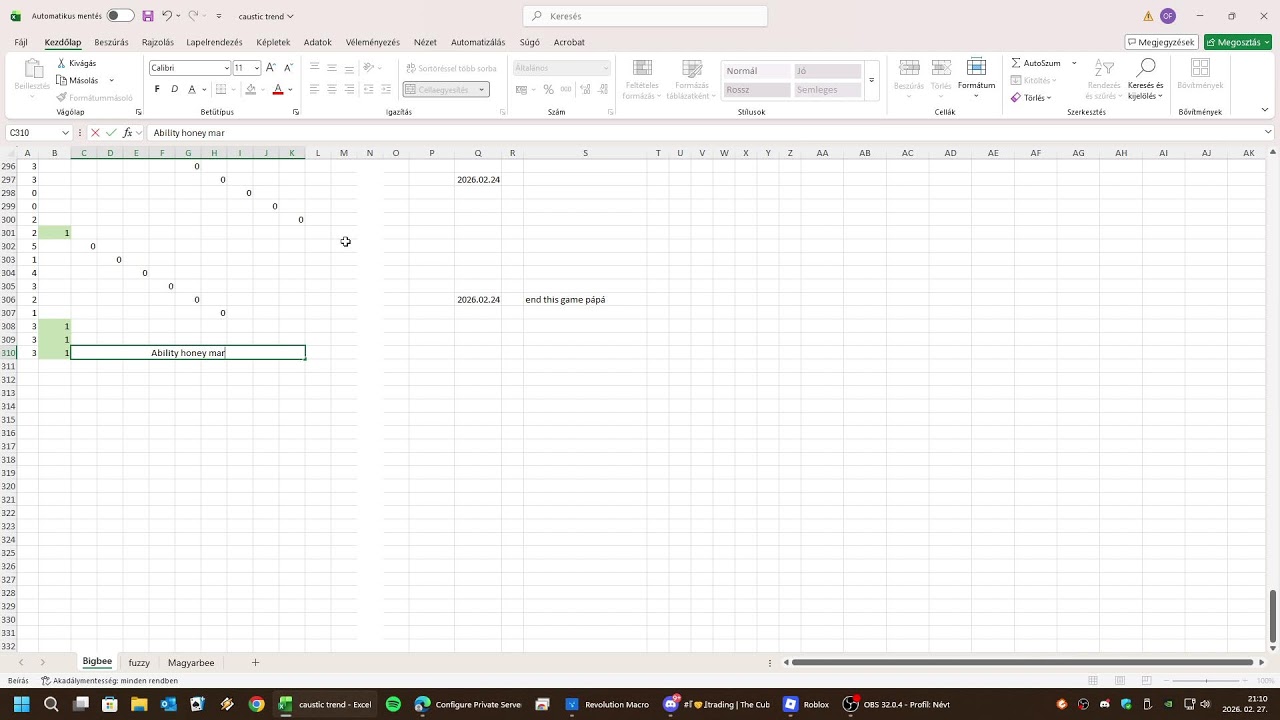Click the red font color A icon
Viewport: 1280px width, 720px height.
tap(278, 89)
